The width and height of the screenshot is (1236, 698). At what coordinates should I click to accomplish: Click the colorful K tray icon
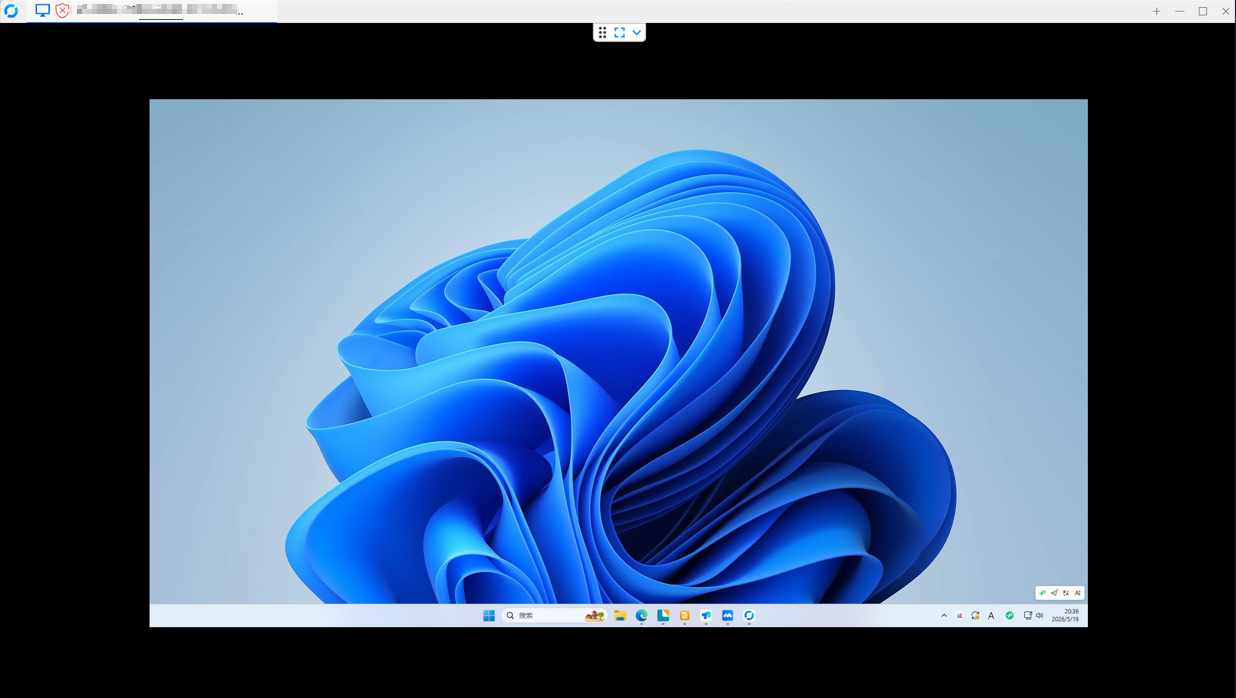[960, 616]
